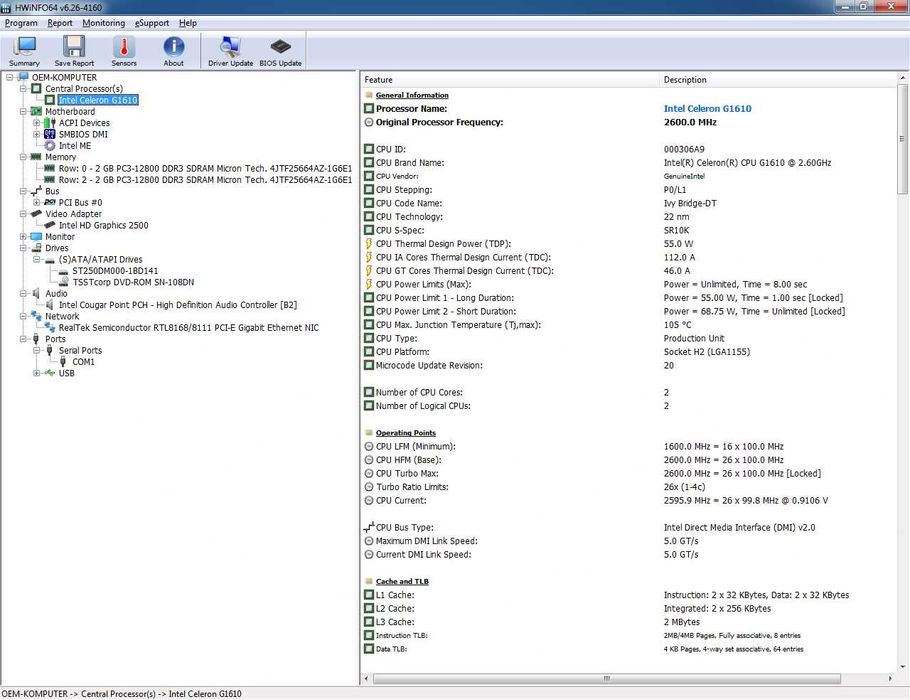
Task: Click the scroll right arrow at bottom
Action: tap(890, 678)
